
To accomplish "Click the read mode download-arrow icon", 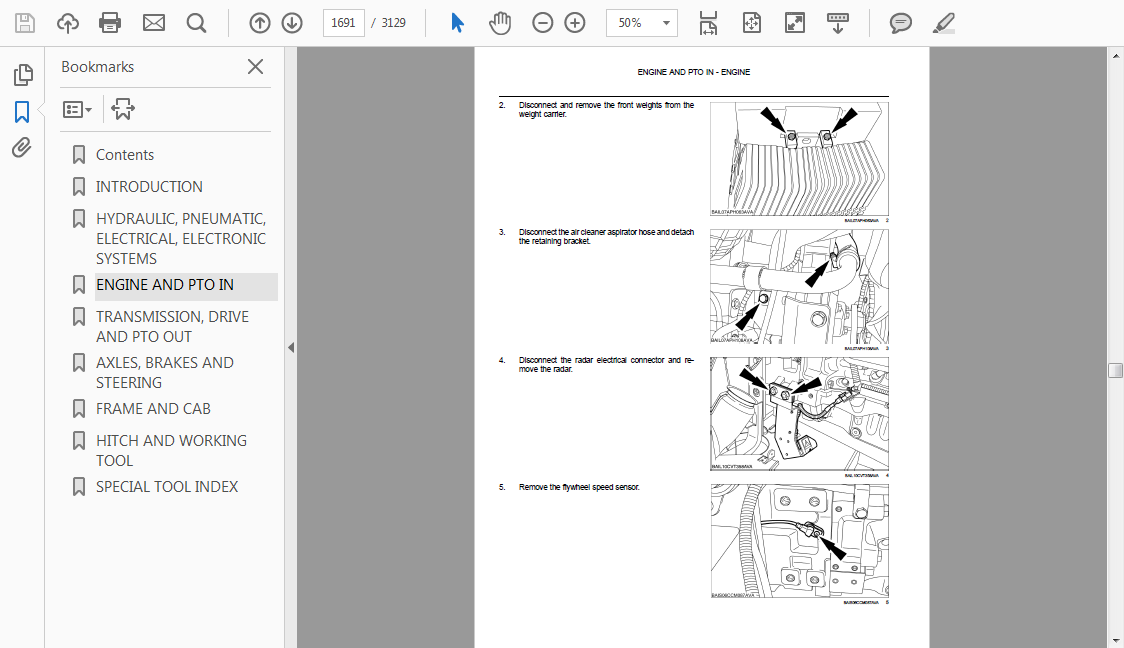I will pos(837,23).
